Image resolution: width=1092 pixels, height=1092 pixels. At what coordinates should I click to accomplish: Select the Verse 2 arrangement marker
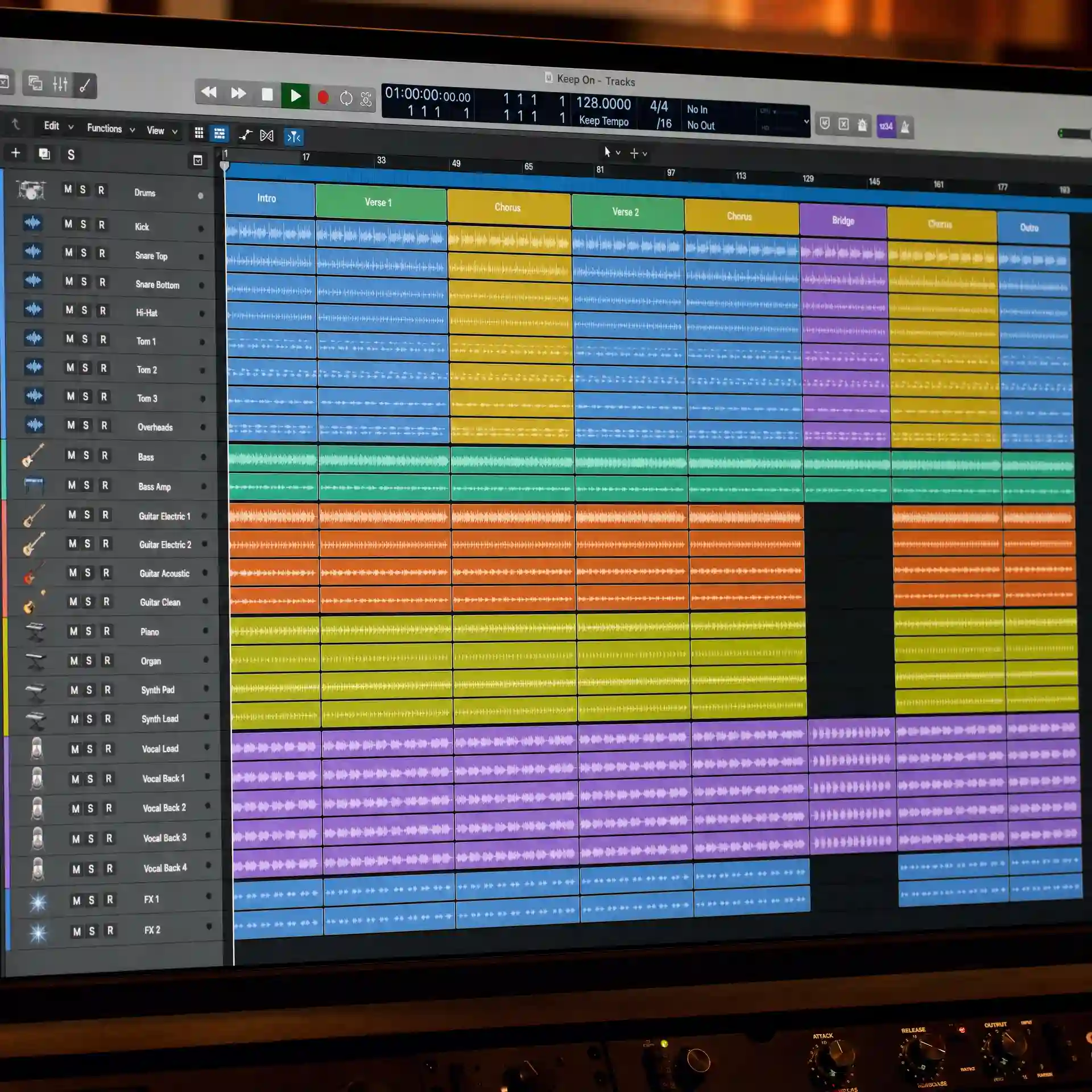(627, 212)
